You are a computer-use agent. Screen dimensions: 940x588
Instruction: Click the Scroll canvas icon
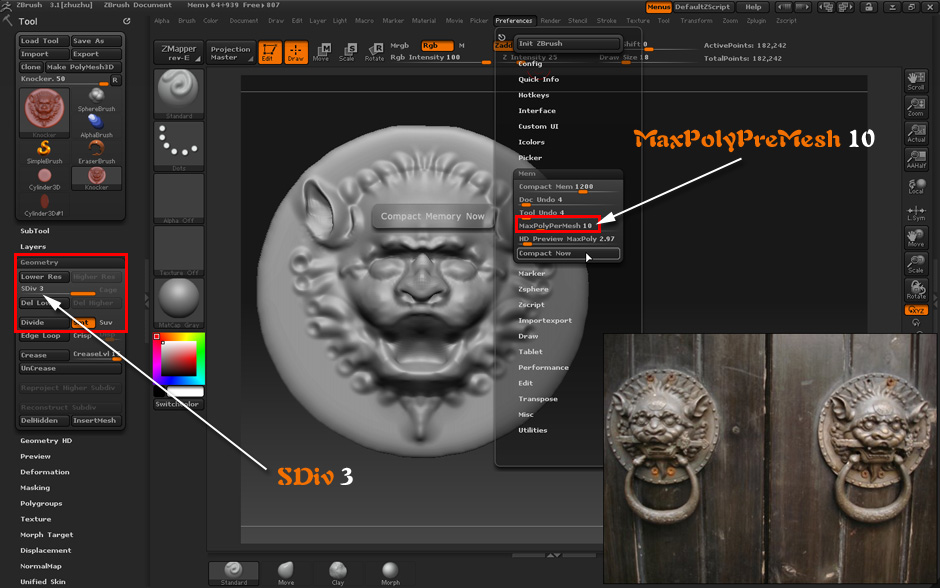tap(916, 81)
